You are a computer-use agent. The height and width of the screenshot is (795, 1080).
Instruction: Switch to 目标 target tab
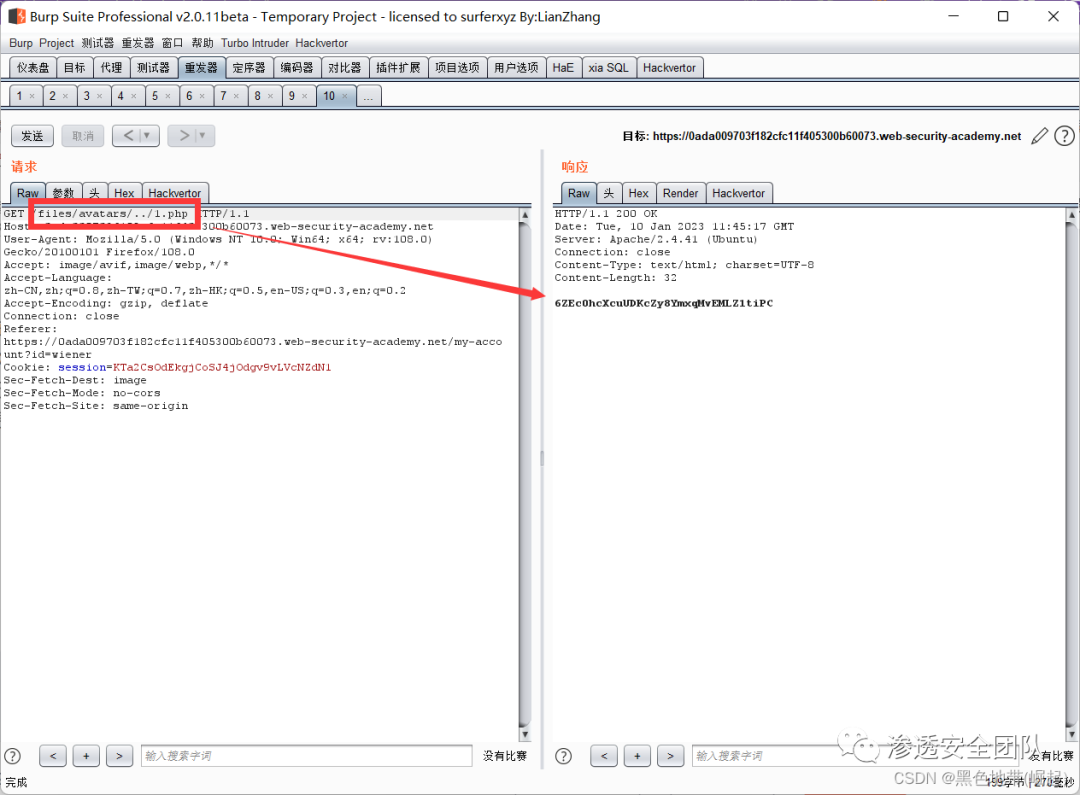pyautogui.click(x=74, y=68)
